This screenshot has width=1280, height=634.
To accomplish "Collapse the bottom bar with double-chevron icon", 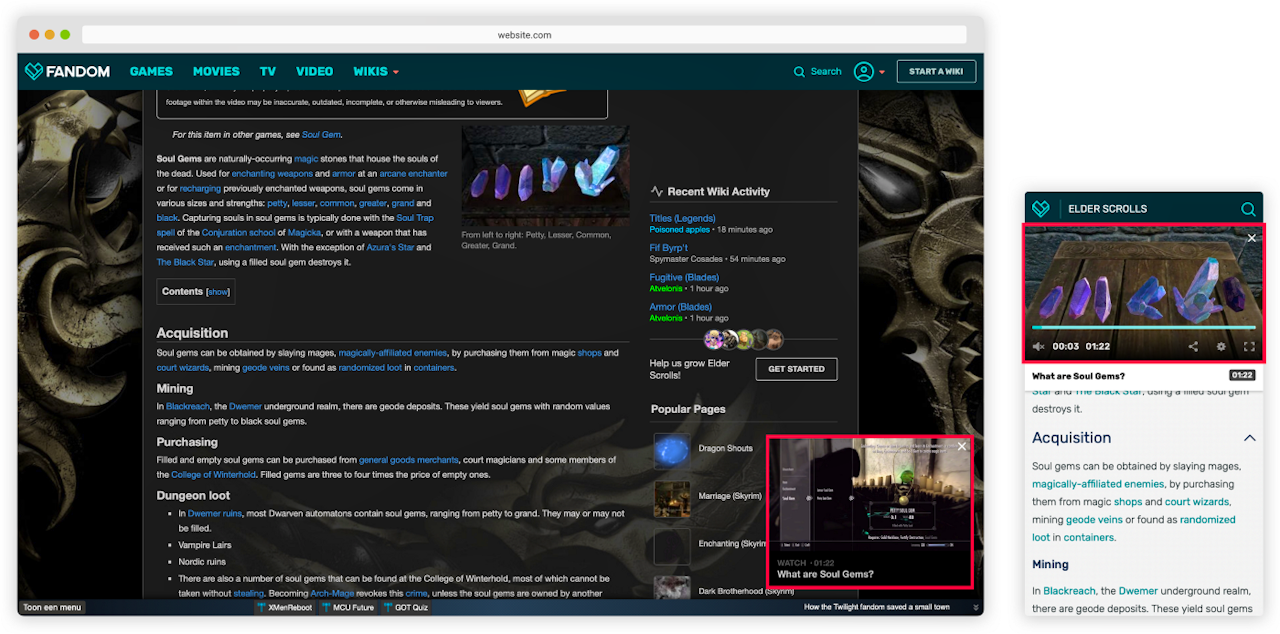I will point(973,607).
